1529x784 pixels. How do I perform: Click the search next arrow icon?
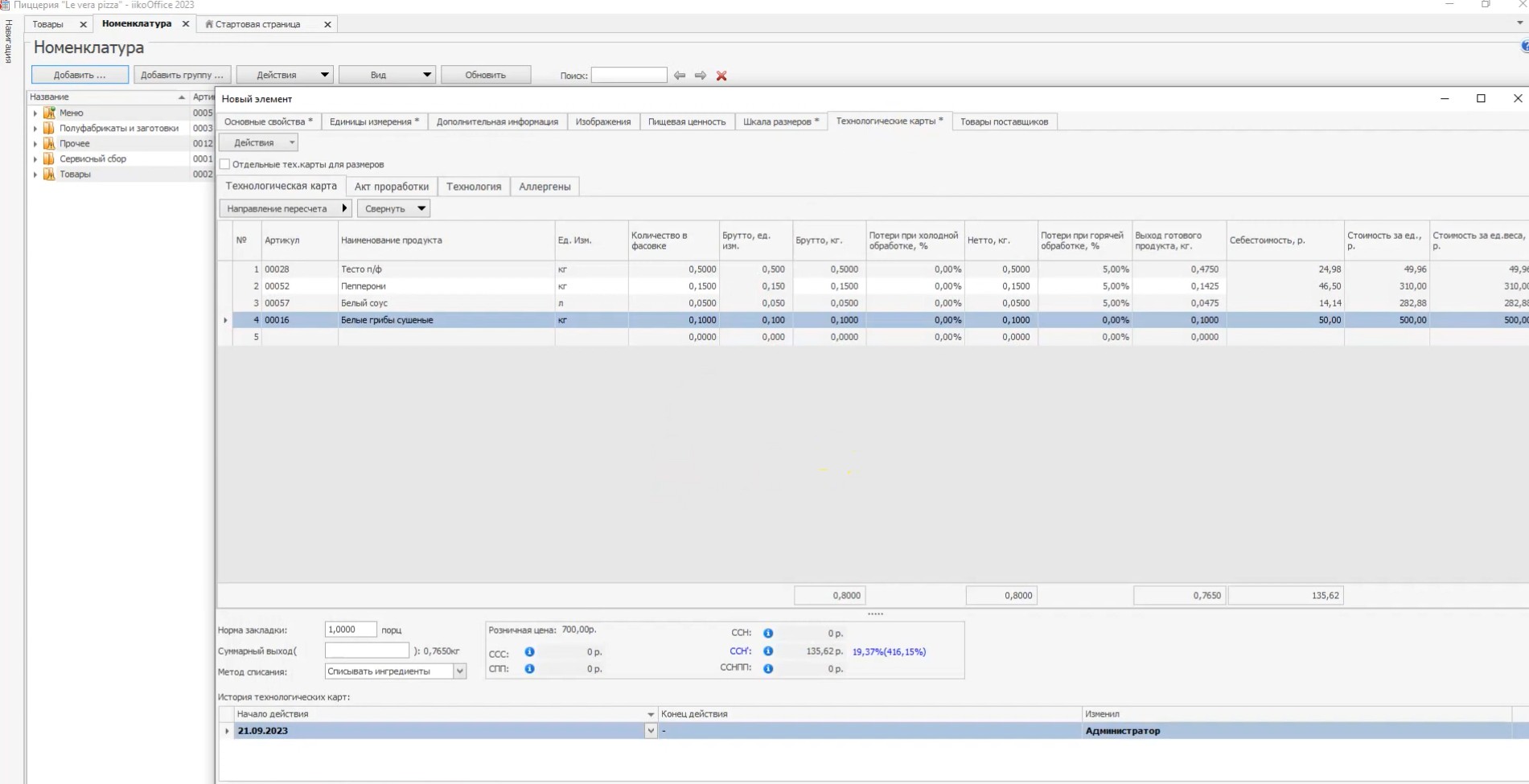701,76
